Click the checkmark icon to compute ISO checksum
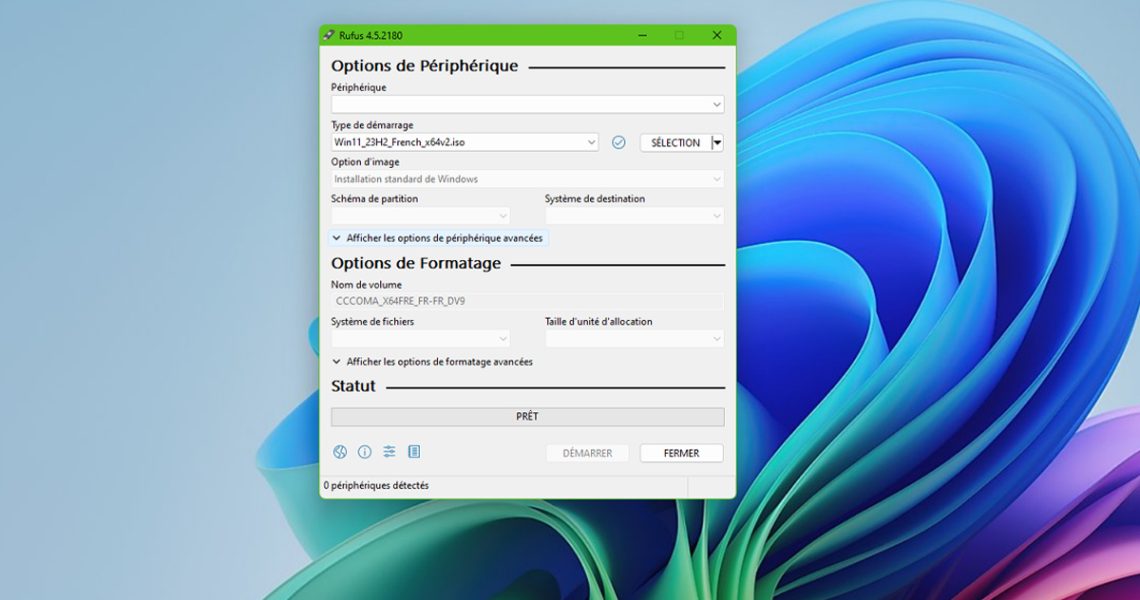This screenshot has width=1140, height=600. (618, 143)
